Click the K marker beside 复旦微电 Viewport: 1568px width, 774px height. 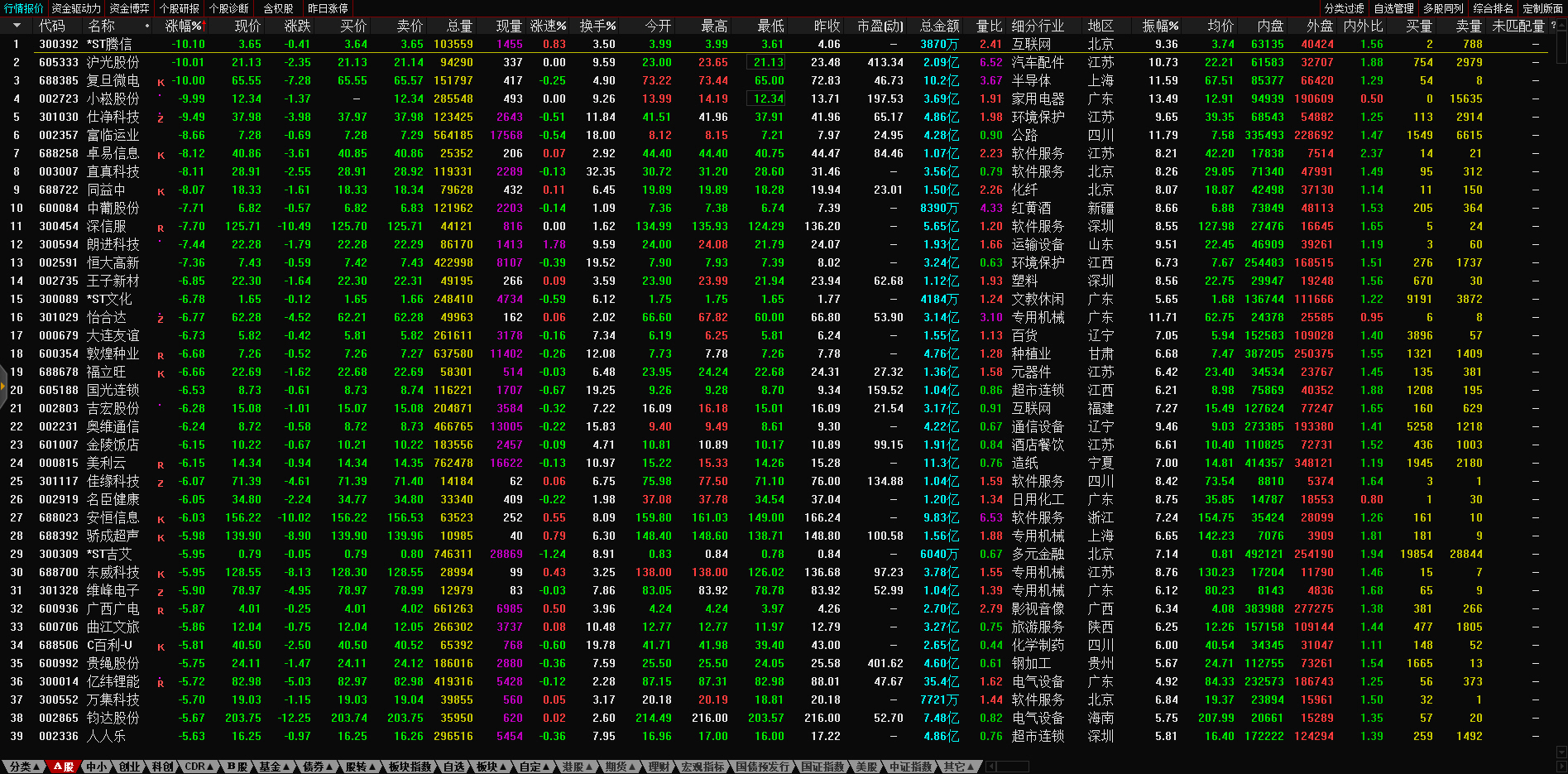click(161, 82)
